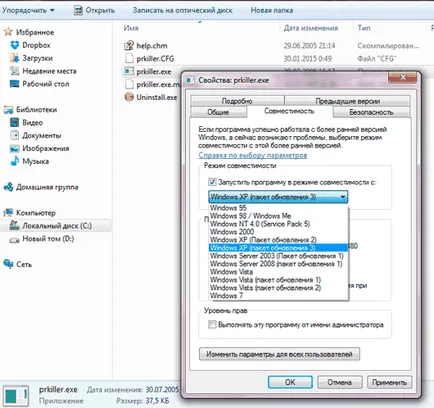Viewport: 434px width, 408px height.
Task: Click the Видео library icon
Action: click(15, 123)
